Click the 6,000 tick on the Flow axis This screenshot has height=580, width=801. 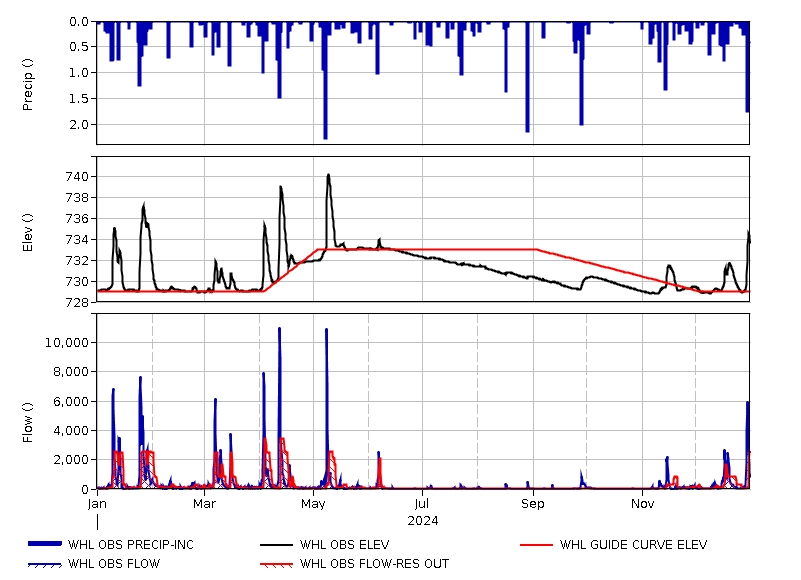[70, 401]
